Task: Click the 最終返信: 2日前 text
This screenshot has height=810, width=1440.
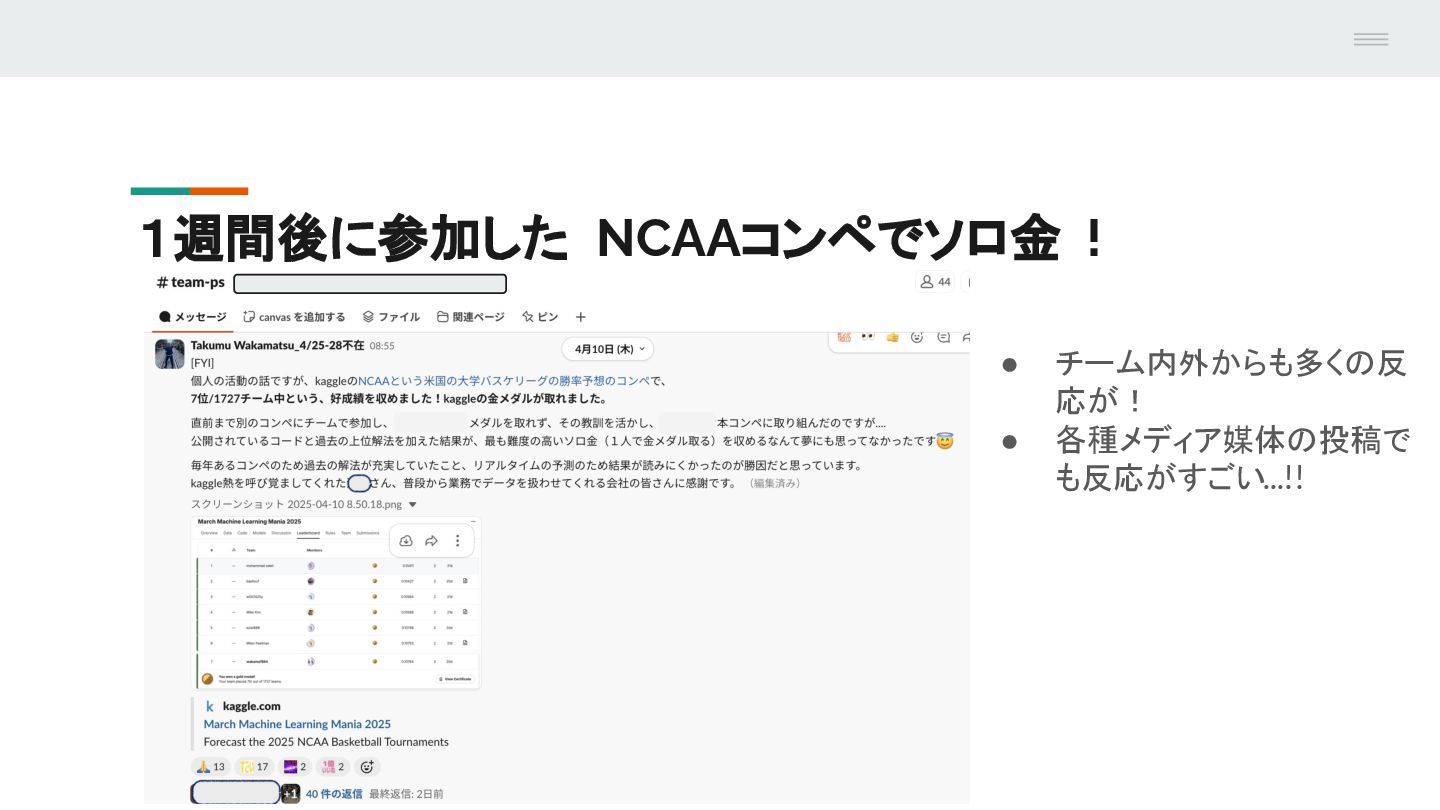Action: (x=406, y=794)
